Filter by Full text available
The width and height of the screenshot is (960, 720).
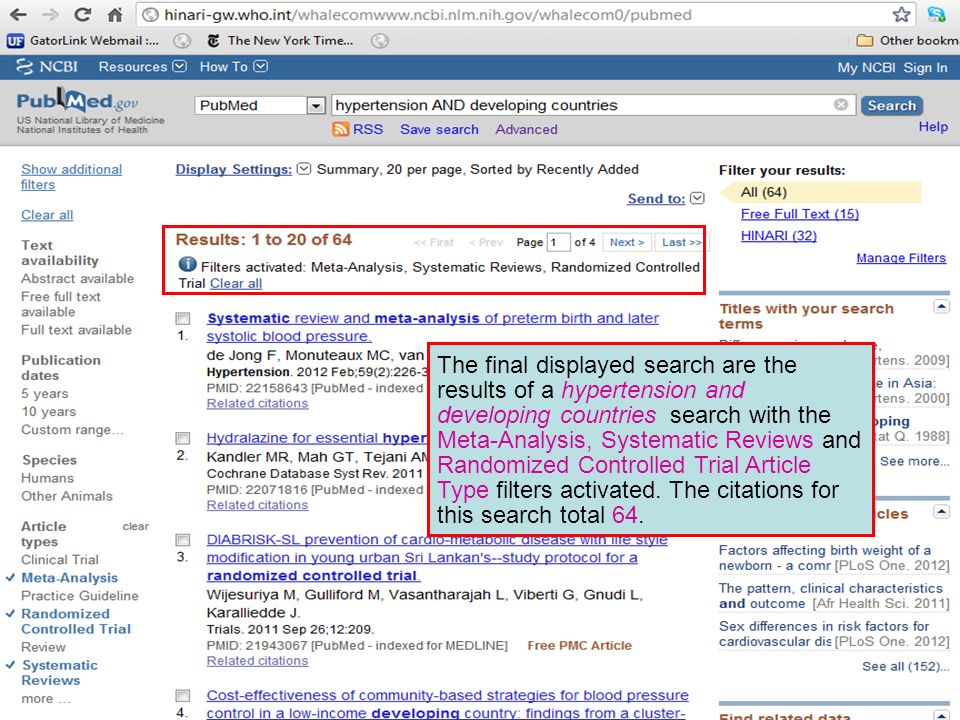point(76,330)
